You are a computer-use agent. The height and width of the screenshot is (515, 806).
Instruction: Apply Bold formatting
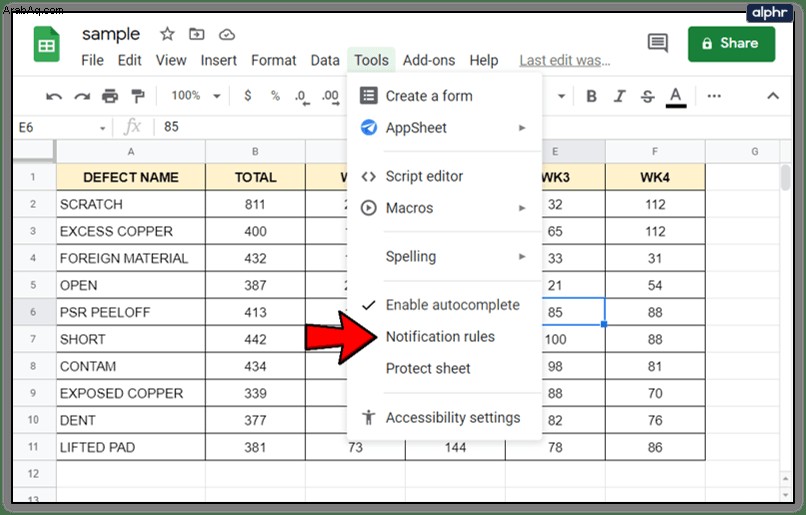592,96
